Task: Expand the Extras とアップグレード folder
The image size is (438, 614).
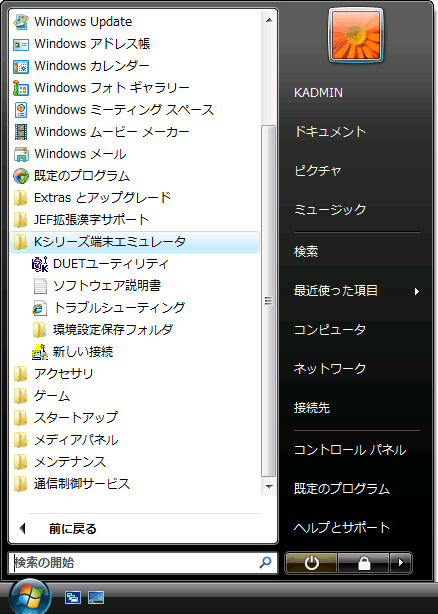Action: [x=135, y=198]
